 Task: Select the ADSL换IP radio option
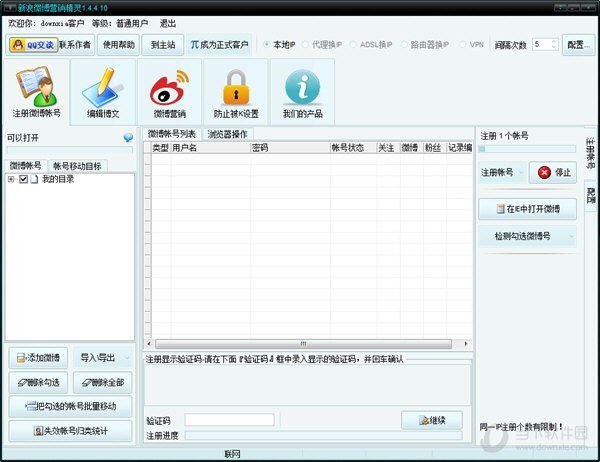(x=371, y=45)
